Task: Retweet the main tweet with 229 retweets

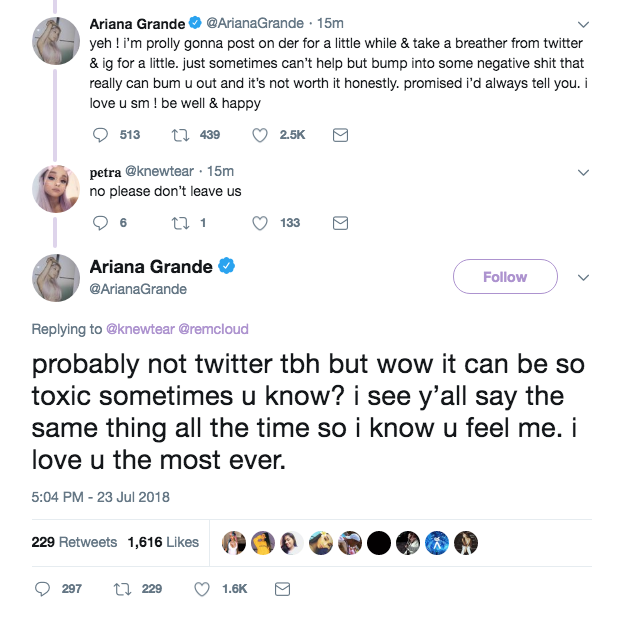Action: 124,589
